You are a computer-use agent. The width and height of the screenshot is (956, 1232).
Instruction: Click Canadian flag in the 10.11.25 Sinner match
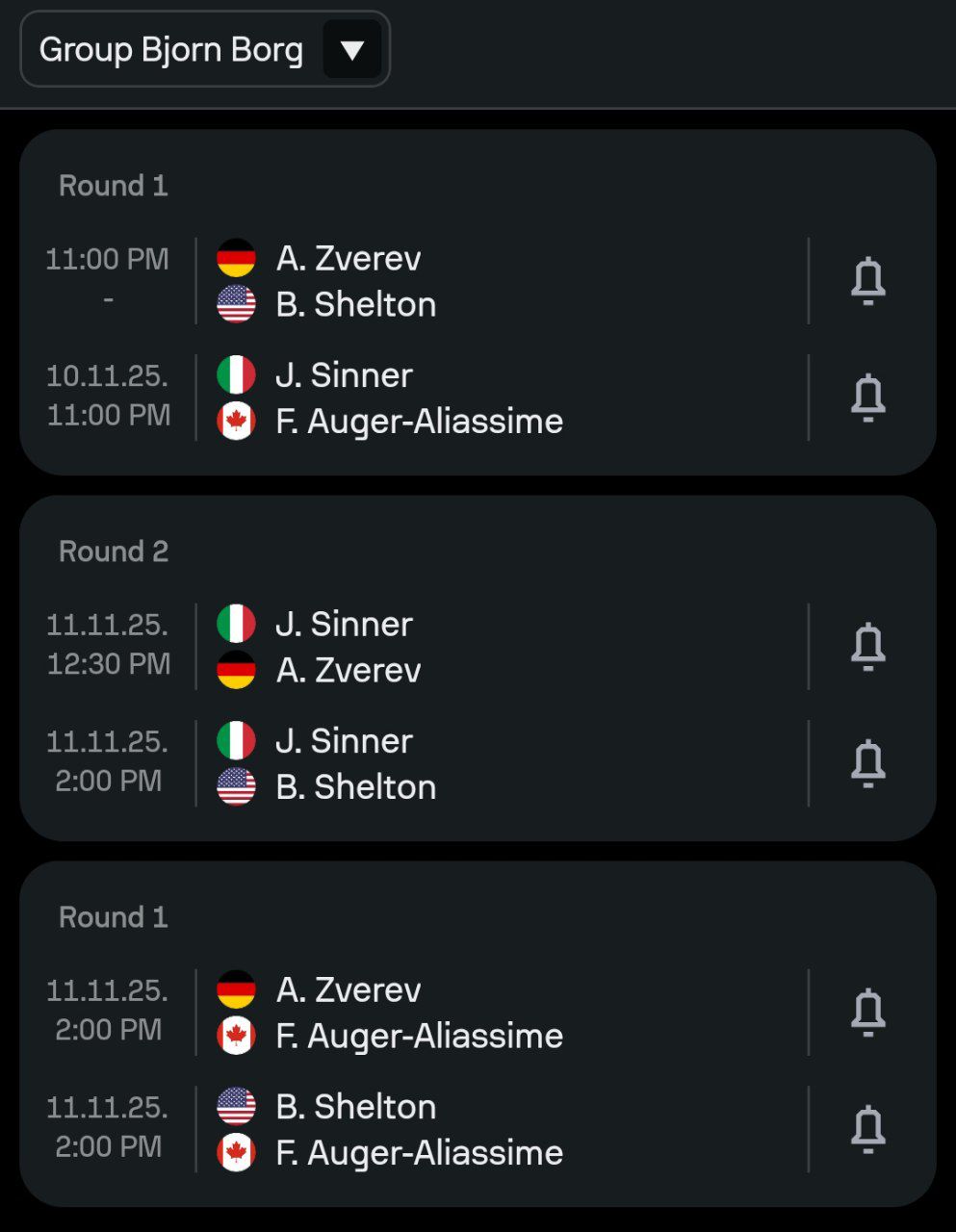[236, 421]
